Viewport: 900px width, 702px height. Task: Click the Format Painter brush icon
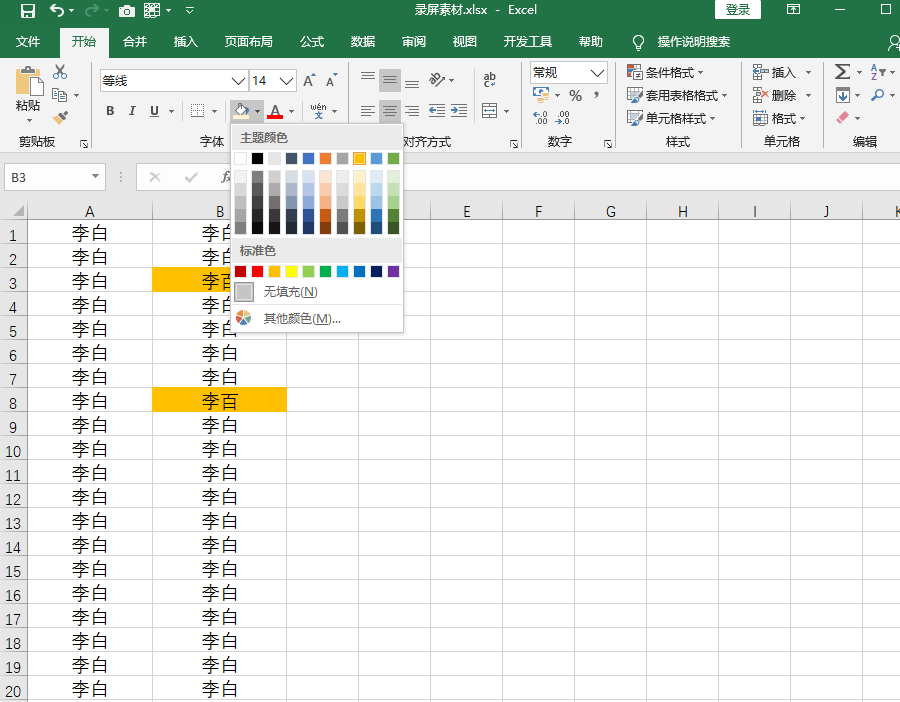60,117
